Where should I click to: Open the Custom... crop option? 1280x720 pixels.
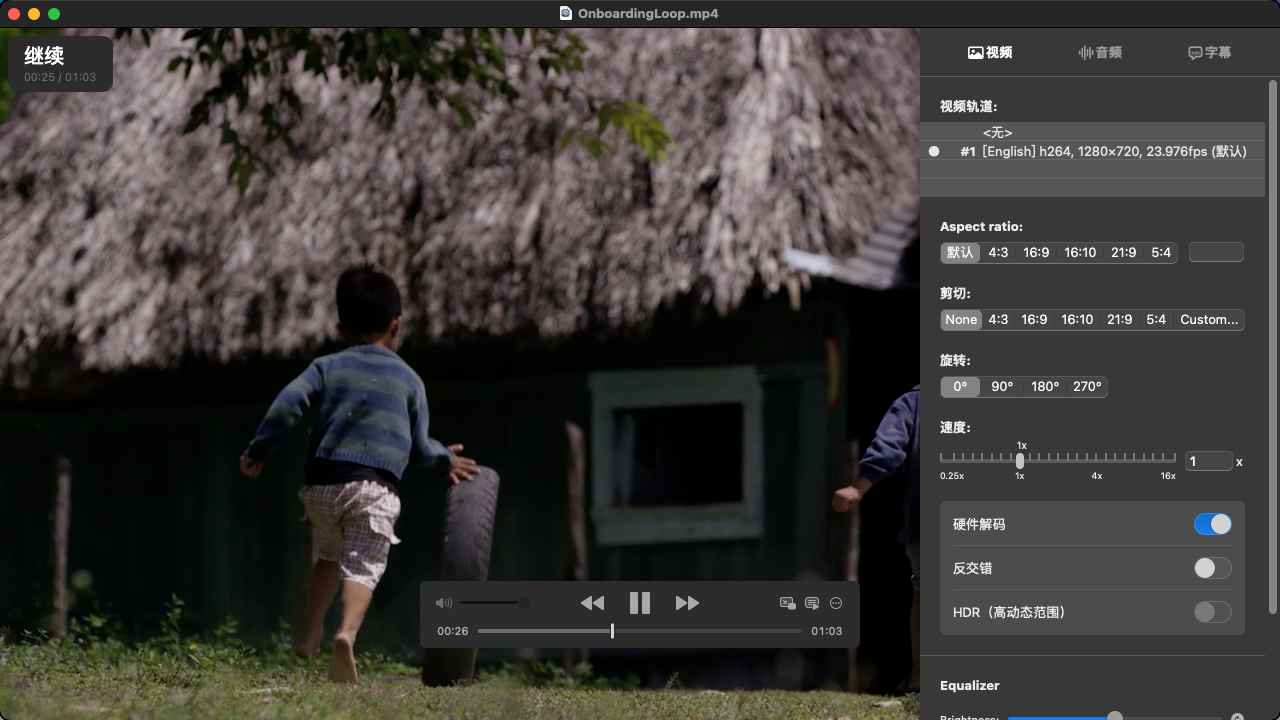click(x=1209, y=319)
